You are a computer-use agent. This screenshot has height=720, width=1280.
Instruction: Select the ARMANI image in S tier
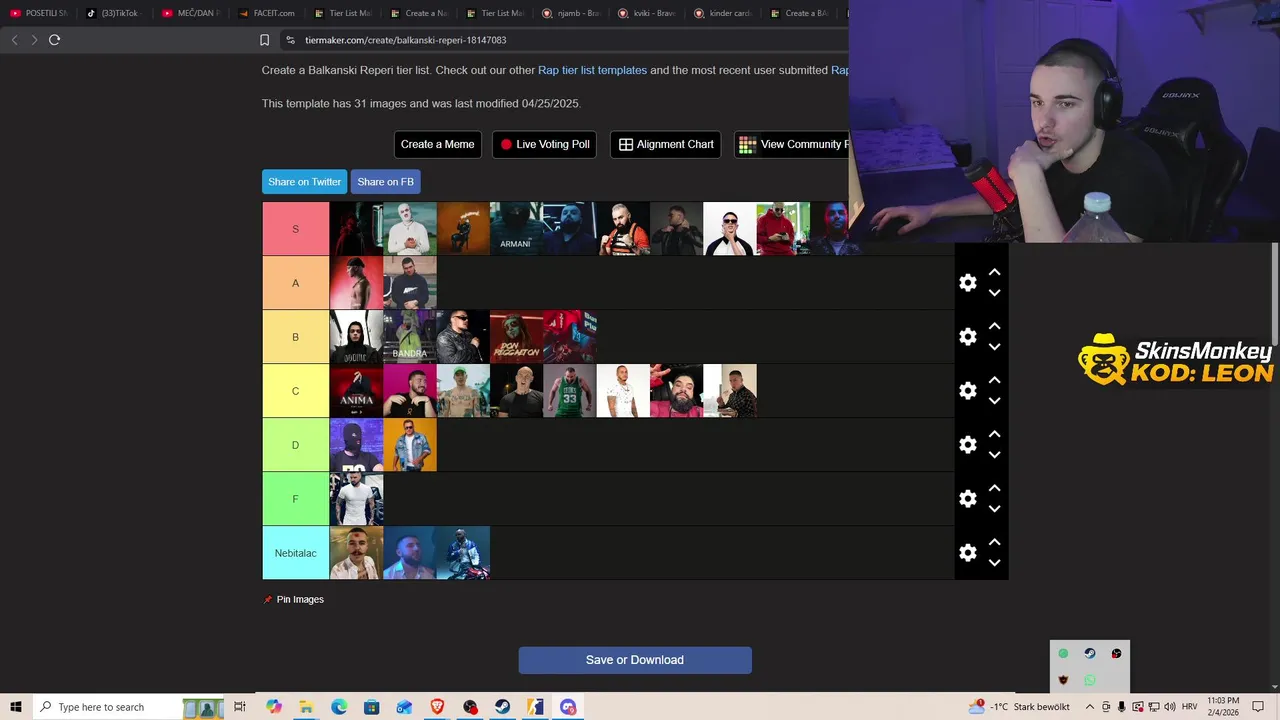click(516, 229)
